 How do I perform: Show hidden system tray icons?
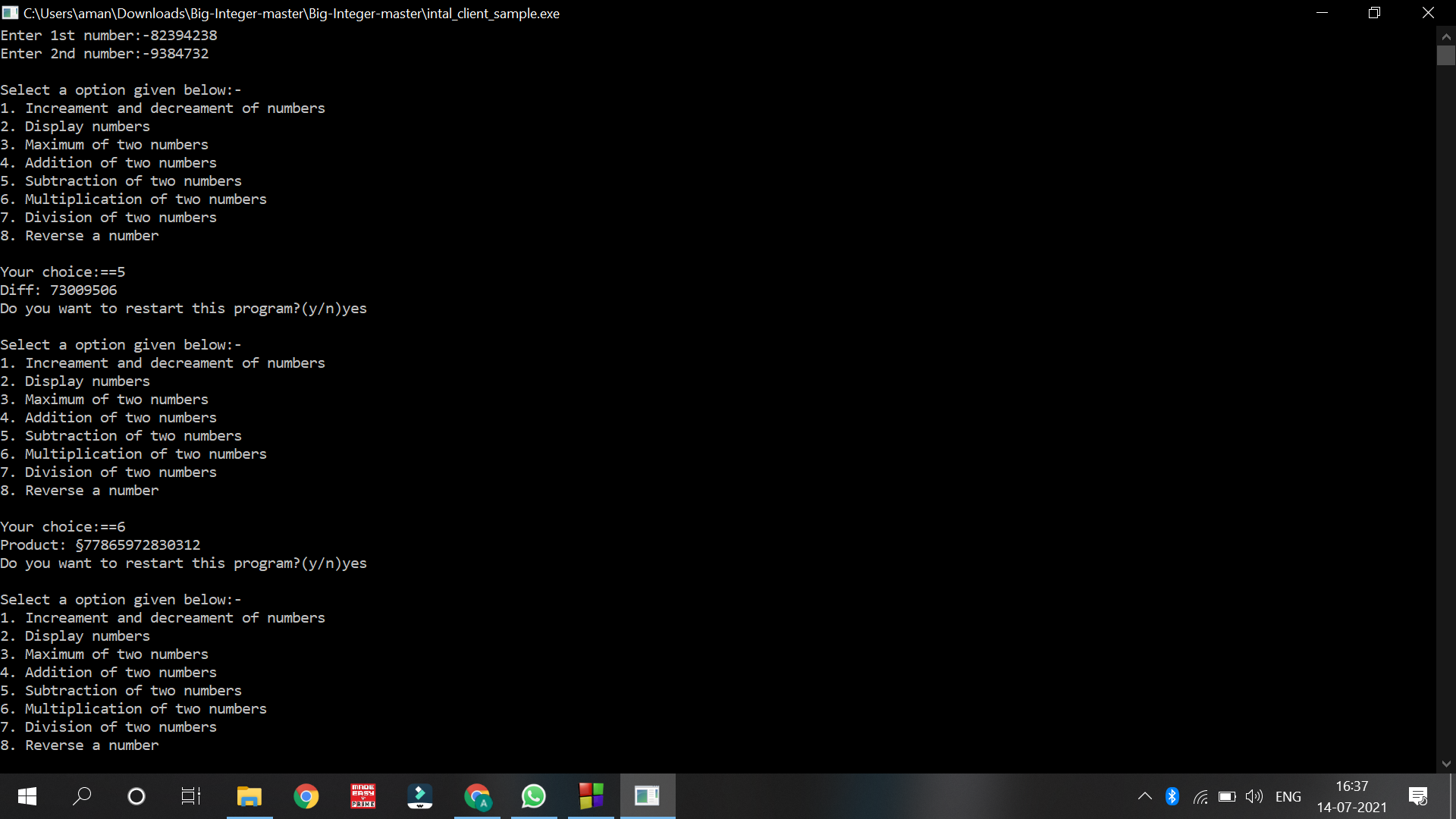pyautogui.click(x=1144, y=796)
